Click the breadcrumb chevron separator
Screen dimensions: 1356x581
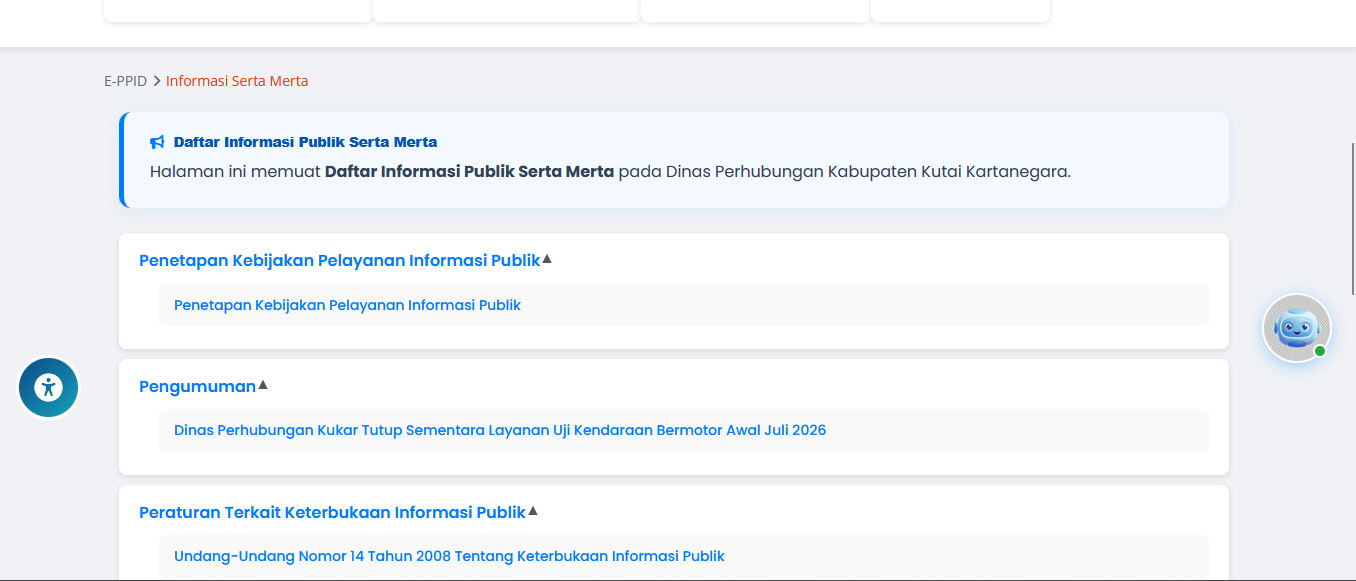tap(157, 81)
